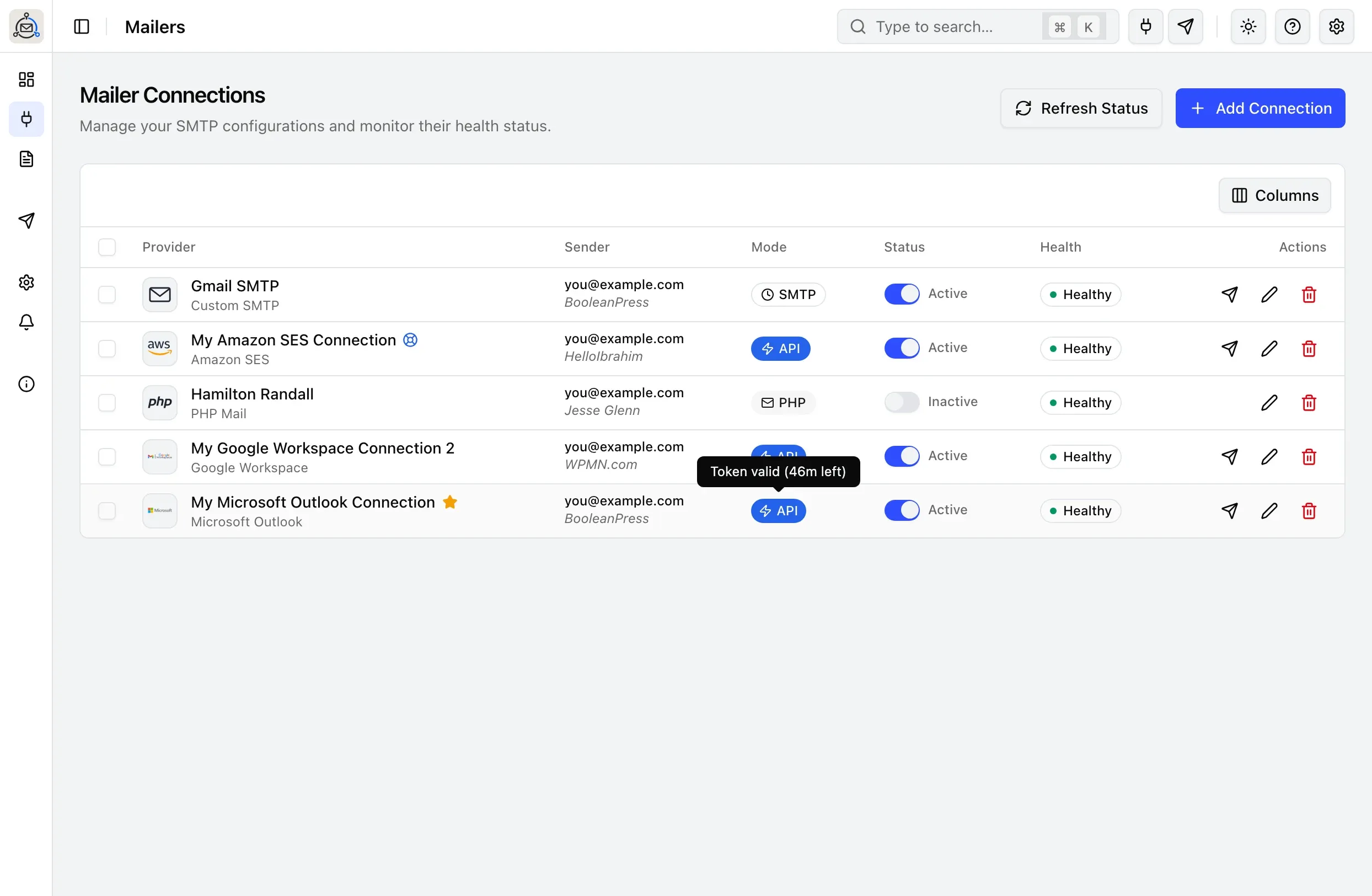The width and height of the screenshot is (1372, 896).
Task: Open settings gear in top bar
Action: click(x=1336, y=26)
